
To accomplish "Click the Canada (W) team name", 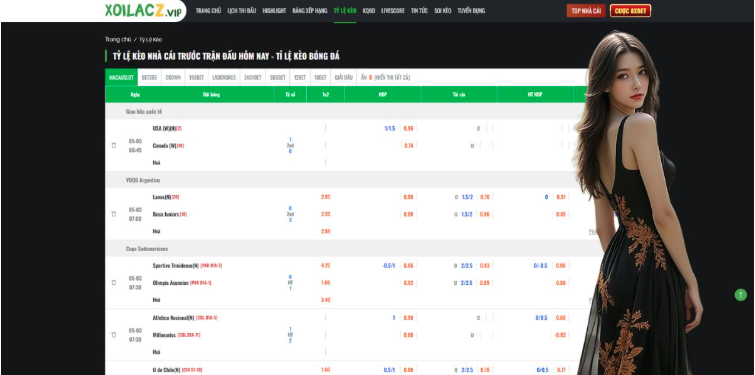I will [164, 145].
